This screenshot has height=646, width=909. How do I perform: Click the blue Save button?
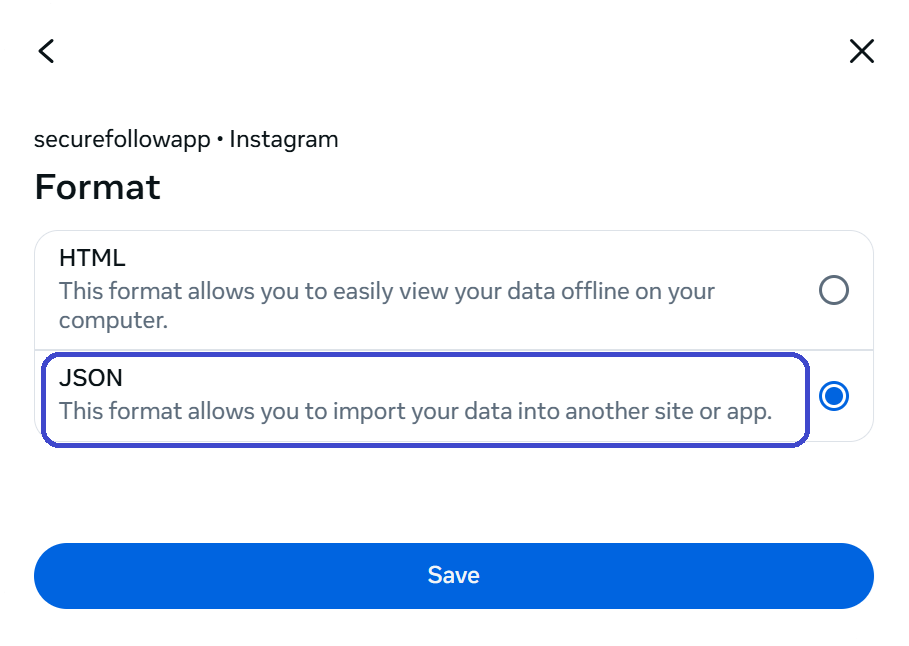click(453, 575)
